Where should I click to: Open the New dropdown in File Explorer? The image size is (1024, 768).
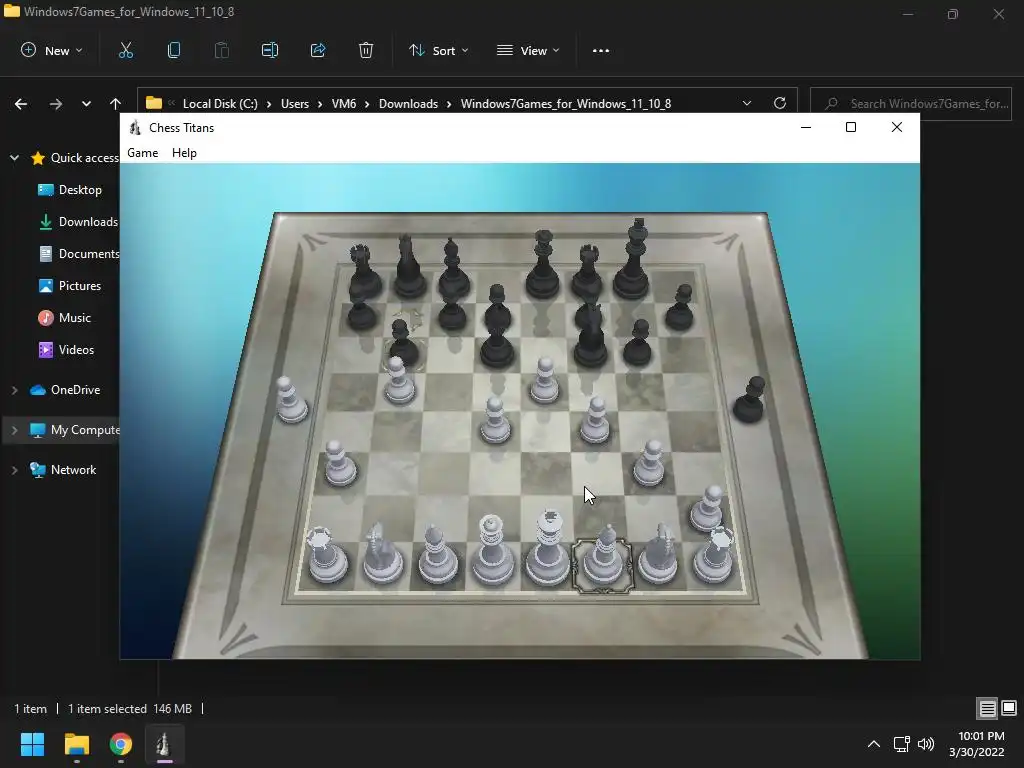(52, 50)
